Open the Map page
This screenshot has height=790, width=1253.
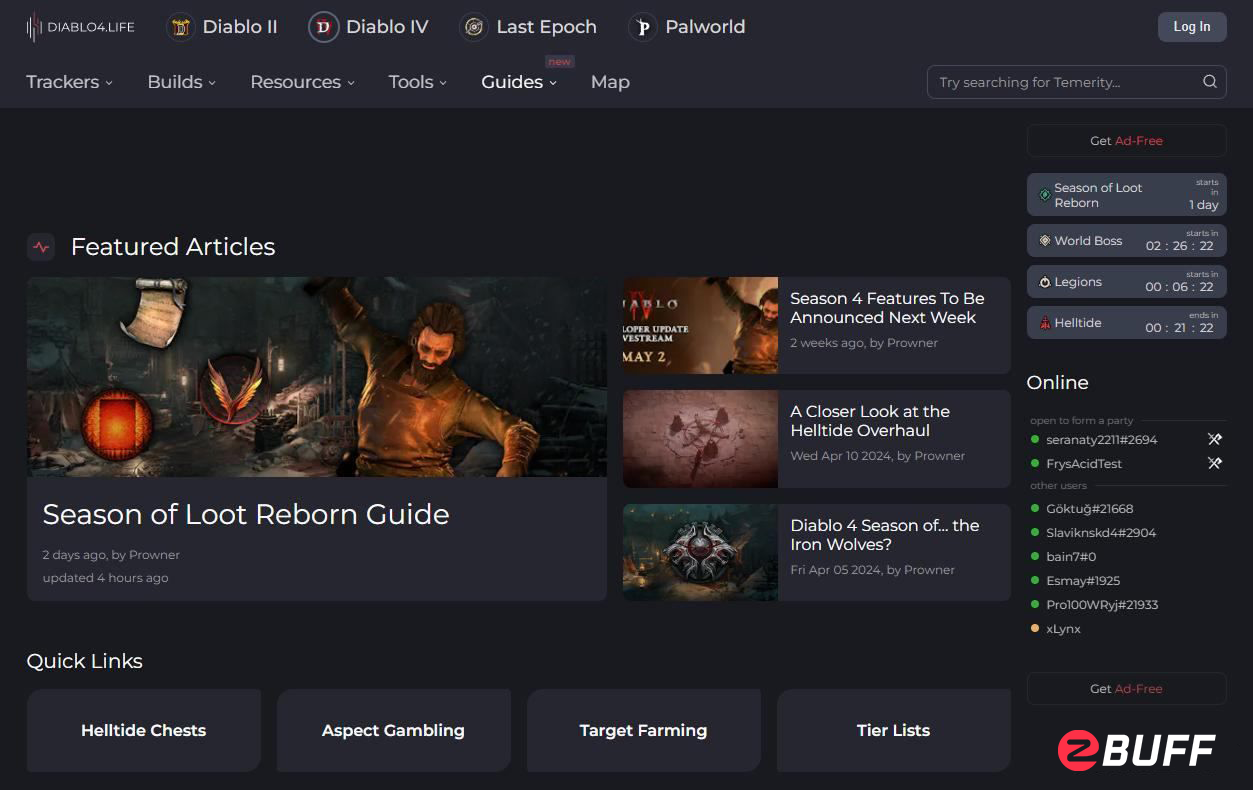610,82
